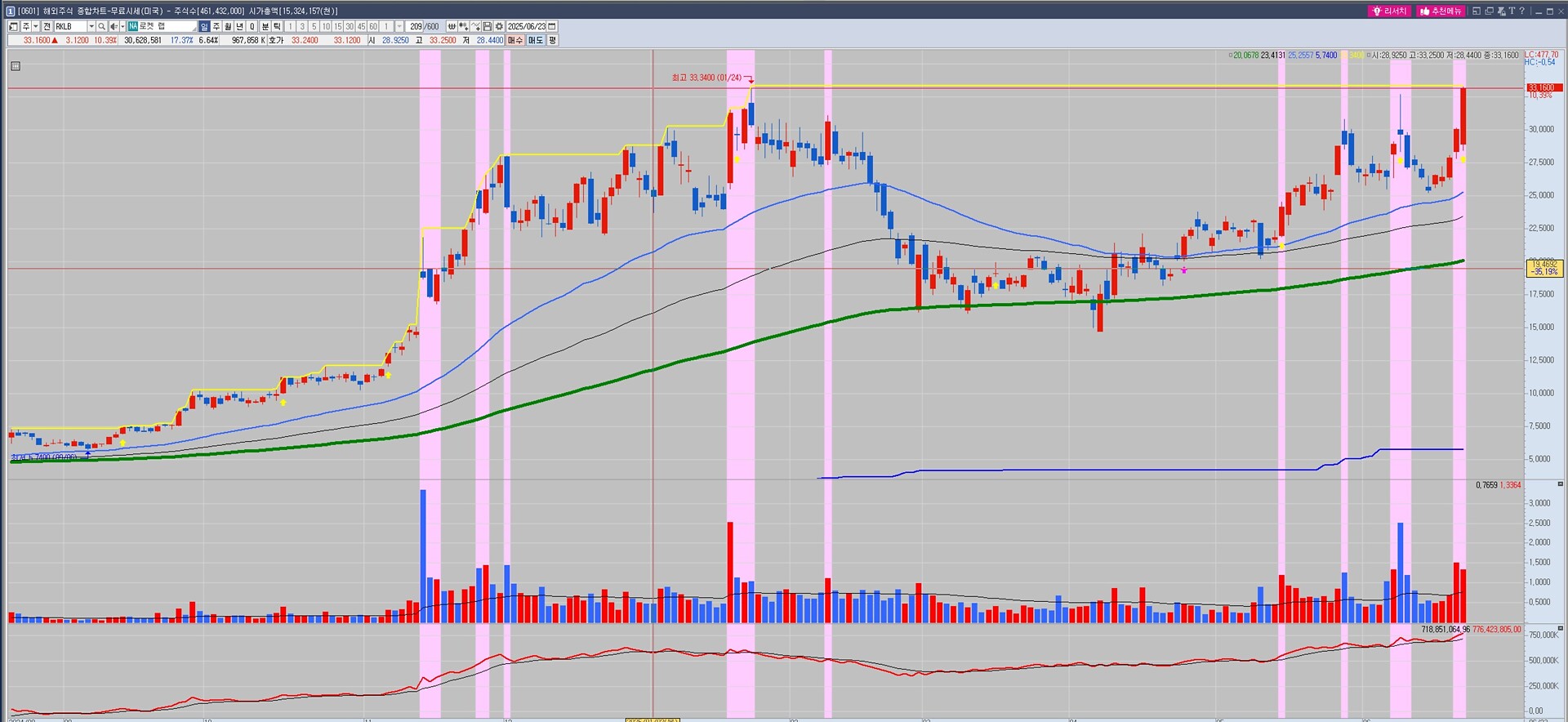1568x722 pixels.
Task: Select the daily 일 chart period
Action: (204, 26)
